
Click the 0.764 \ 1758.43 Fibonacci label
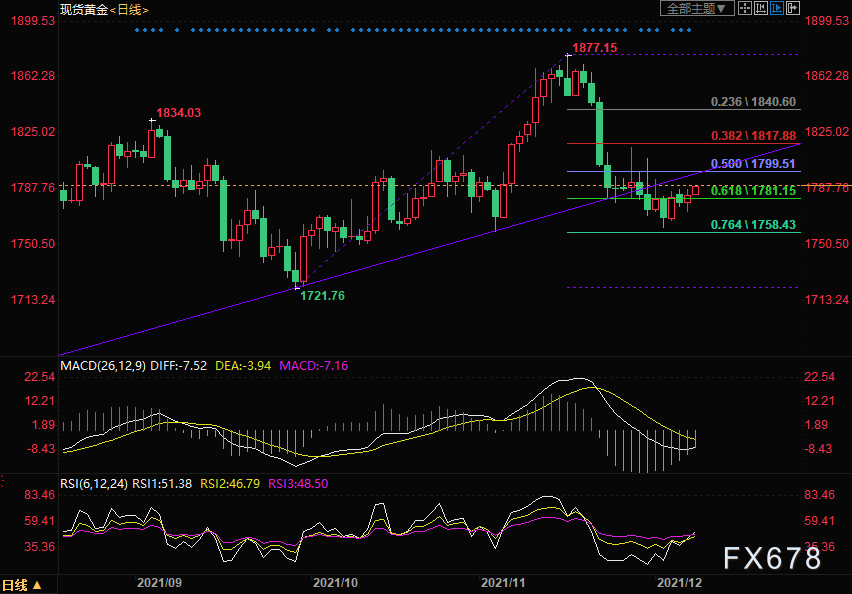tap(753, 224)
